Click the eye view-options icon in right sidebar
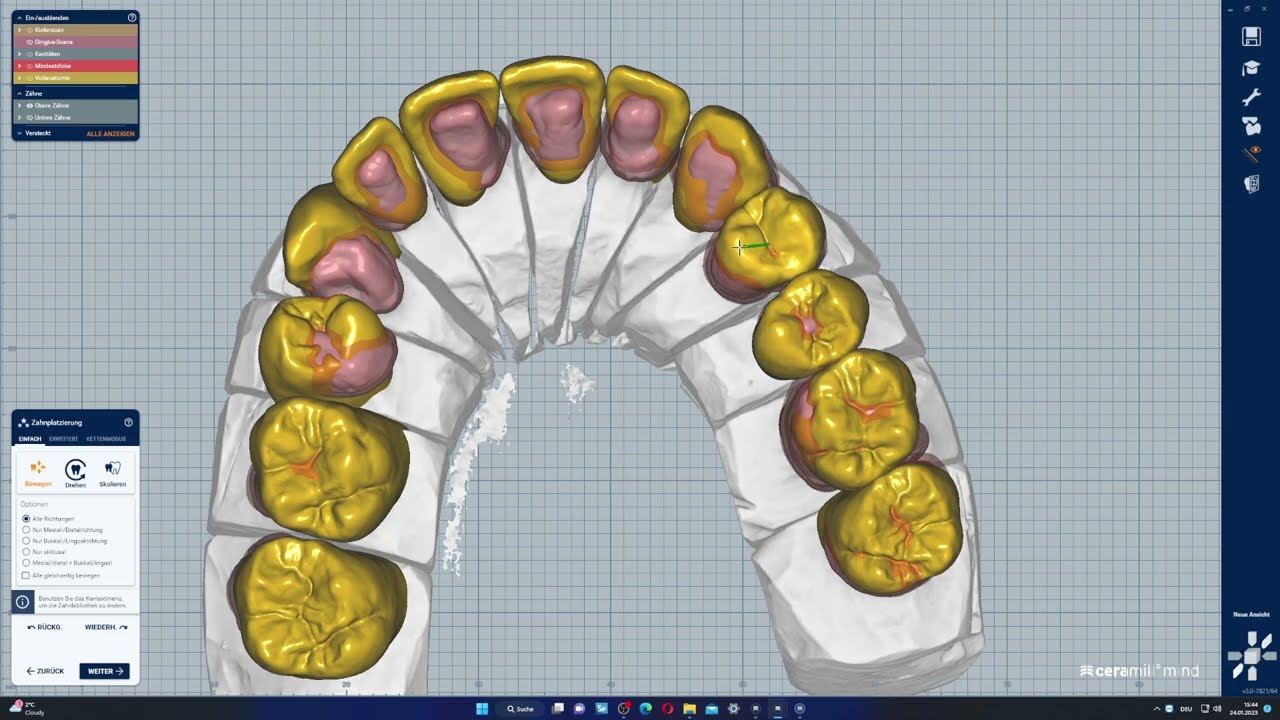 (1251, 154)
